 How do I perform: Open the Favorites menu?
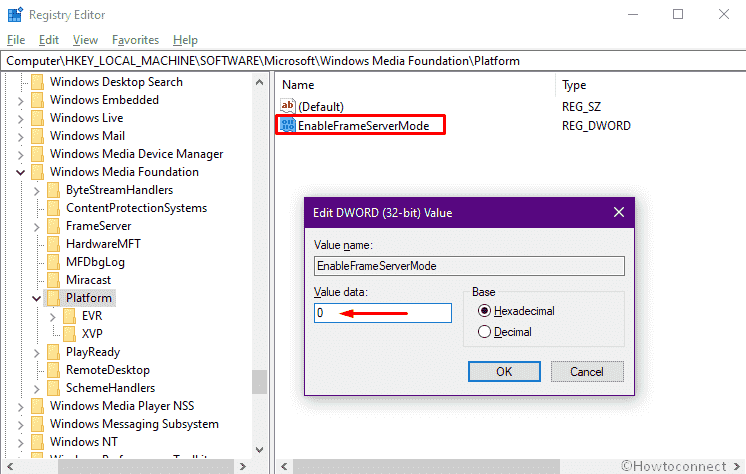coord(135,40)
